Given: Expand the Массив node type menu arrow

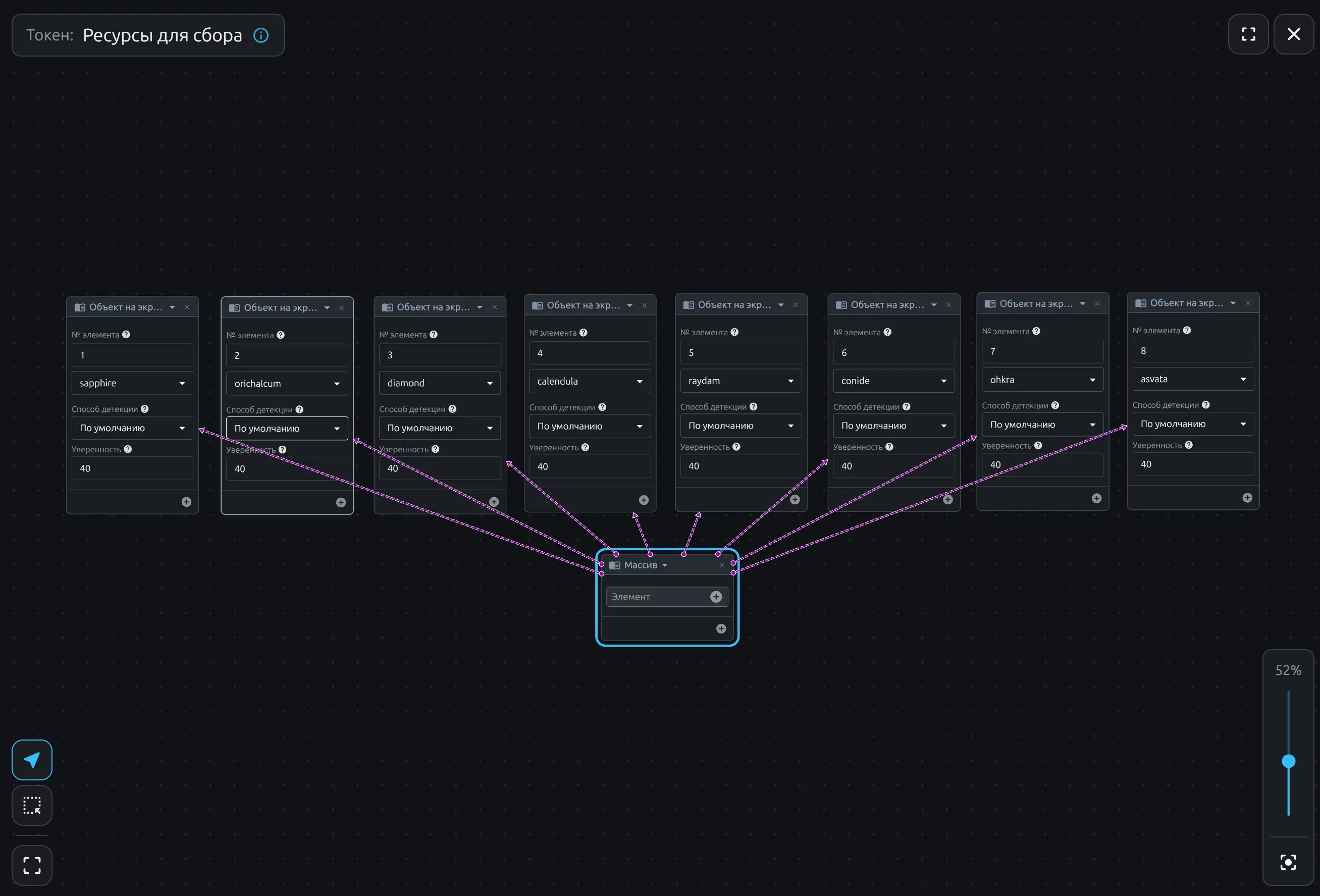Looking at the screenshot, I should click(665, 565).
